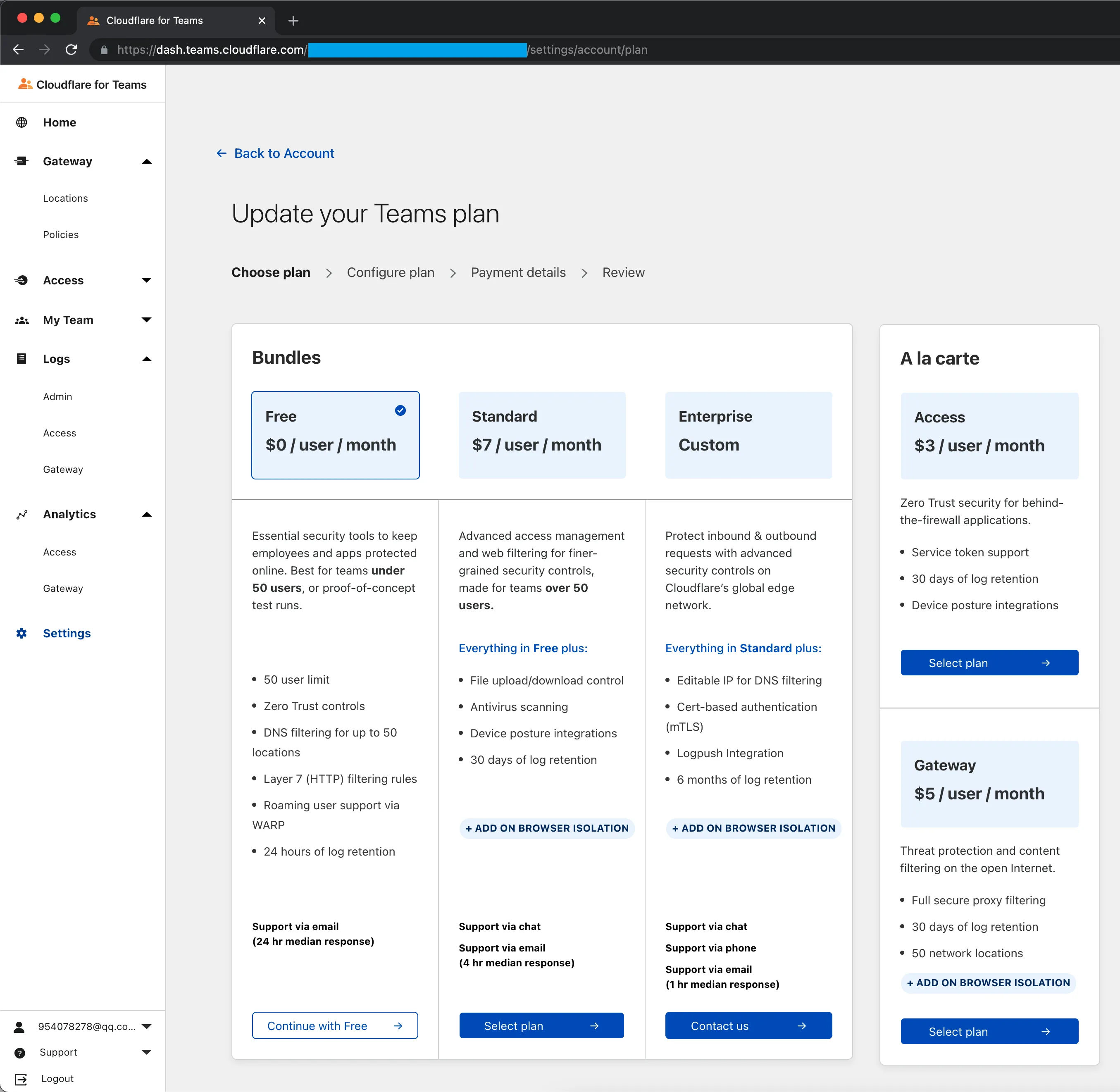Viewport: 1120px width, 1092px height.
Task: Click the Logout icon at sidebar bottom
Action: (21, 1079)
